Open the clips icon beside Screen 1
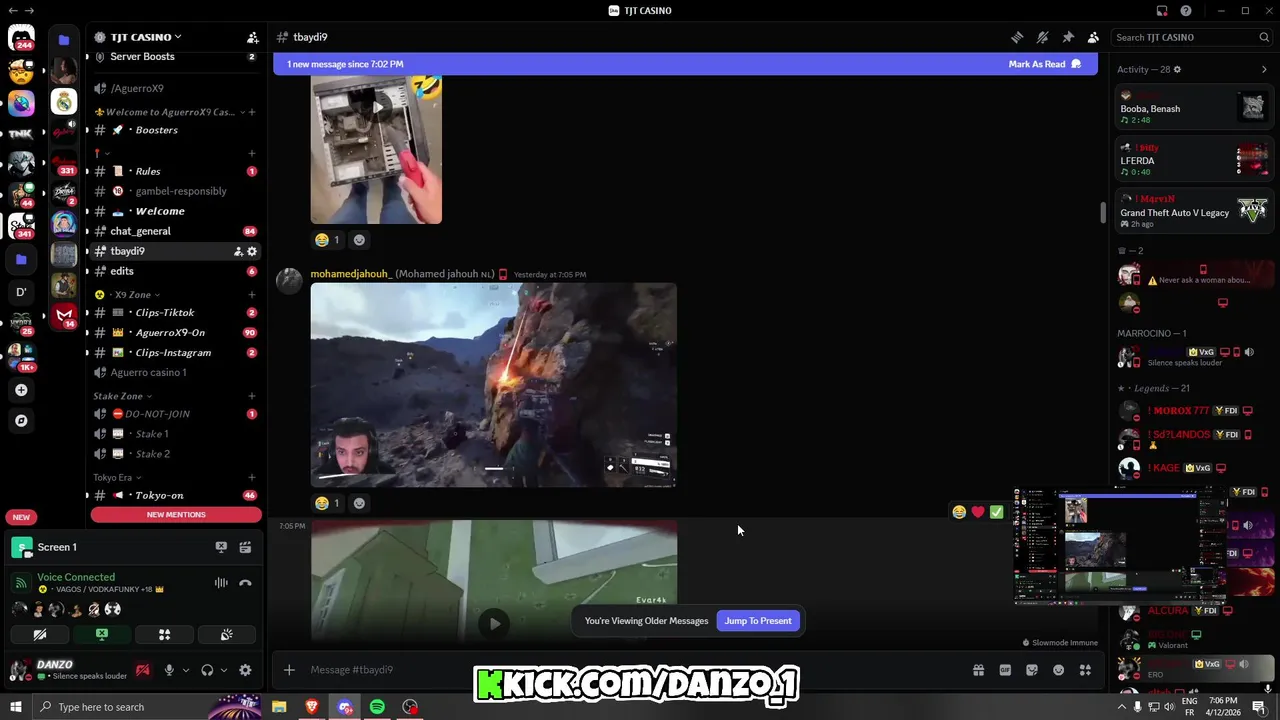This screenshot has width=1280, height=720. pyautogui.click(x=245, y=547)
